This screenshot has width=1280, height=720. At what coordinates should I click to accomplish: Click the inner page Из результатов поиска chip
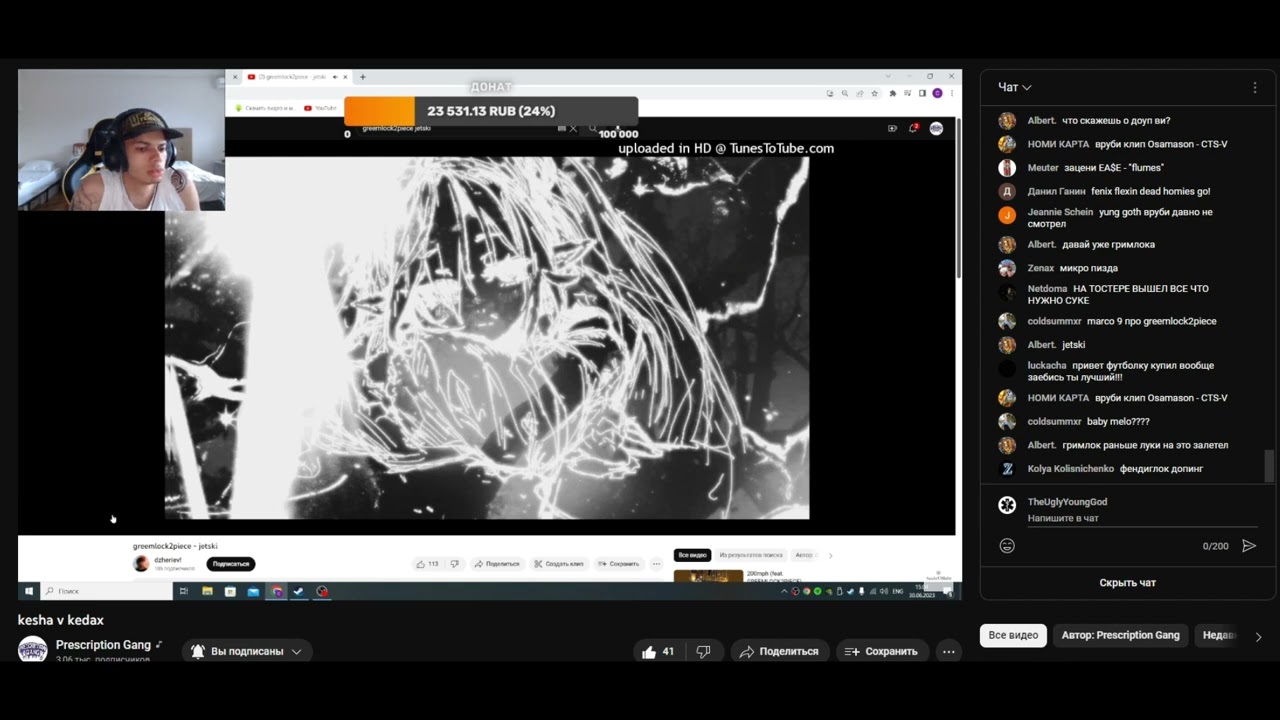751,555
